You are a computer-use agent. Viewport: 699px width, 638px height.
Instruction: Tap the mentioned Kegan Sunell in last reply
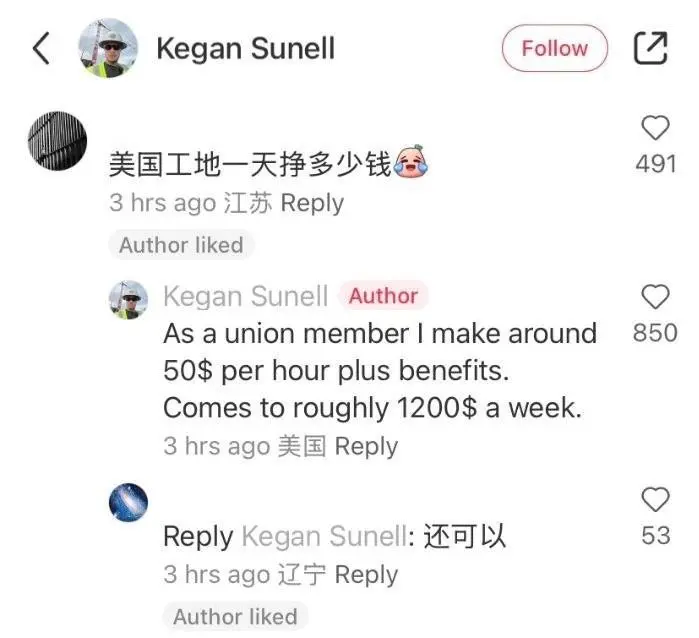[x=325, y=536]
